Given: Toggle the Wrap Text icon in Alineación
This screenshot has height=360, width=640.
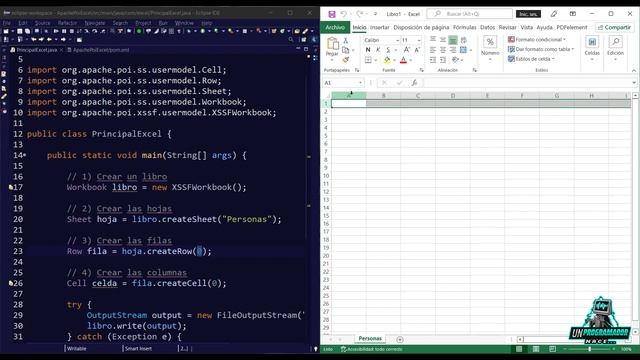Looking at the screenshot, I should 464,40.
